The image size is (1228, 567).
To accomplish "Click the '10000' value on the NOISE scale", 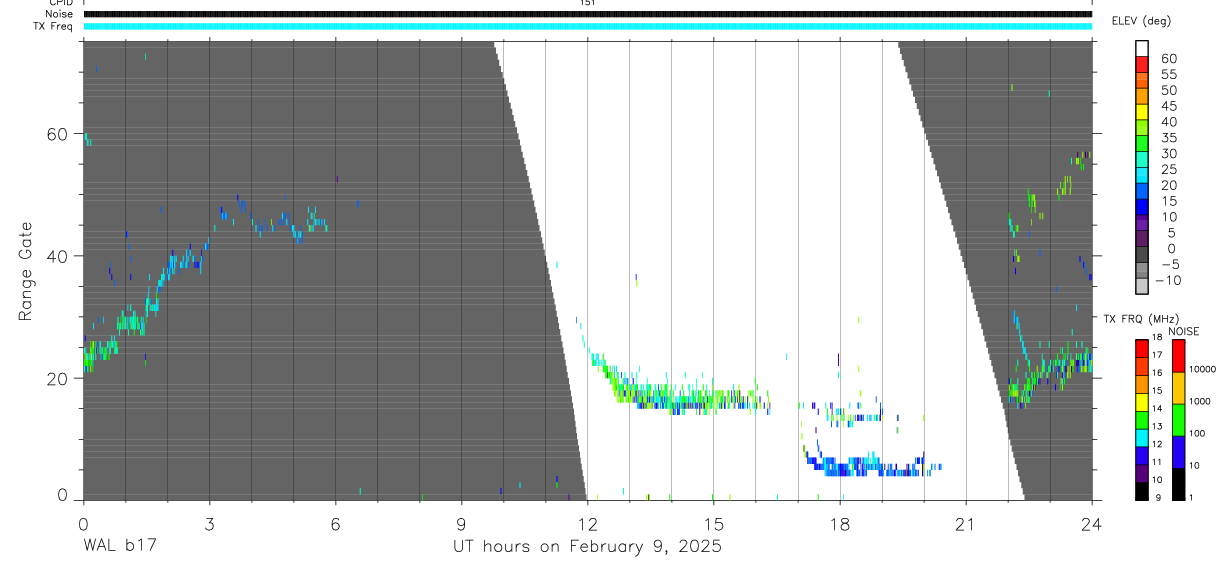I will 1202,369.
